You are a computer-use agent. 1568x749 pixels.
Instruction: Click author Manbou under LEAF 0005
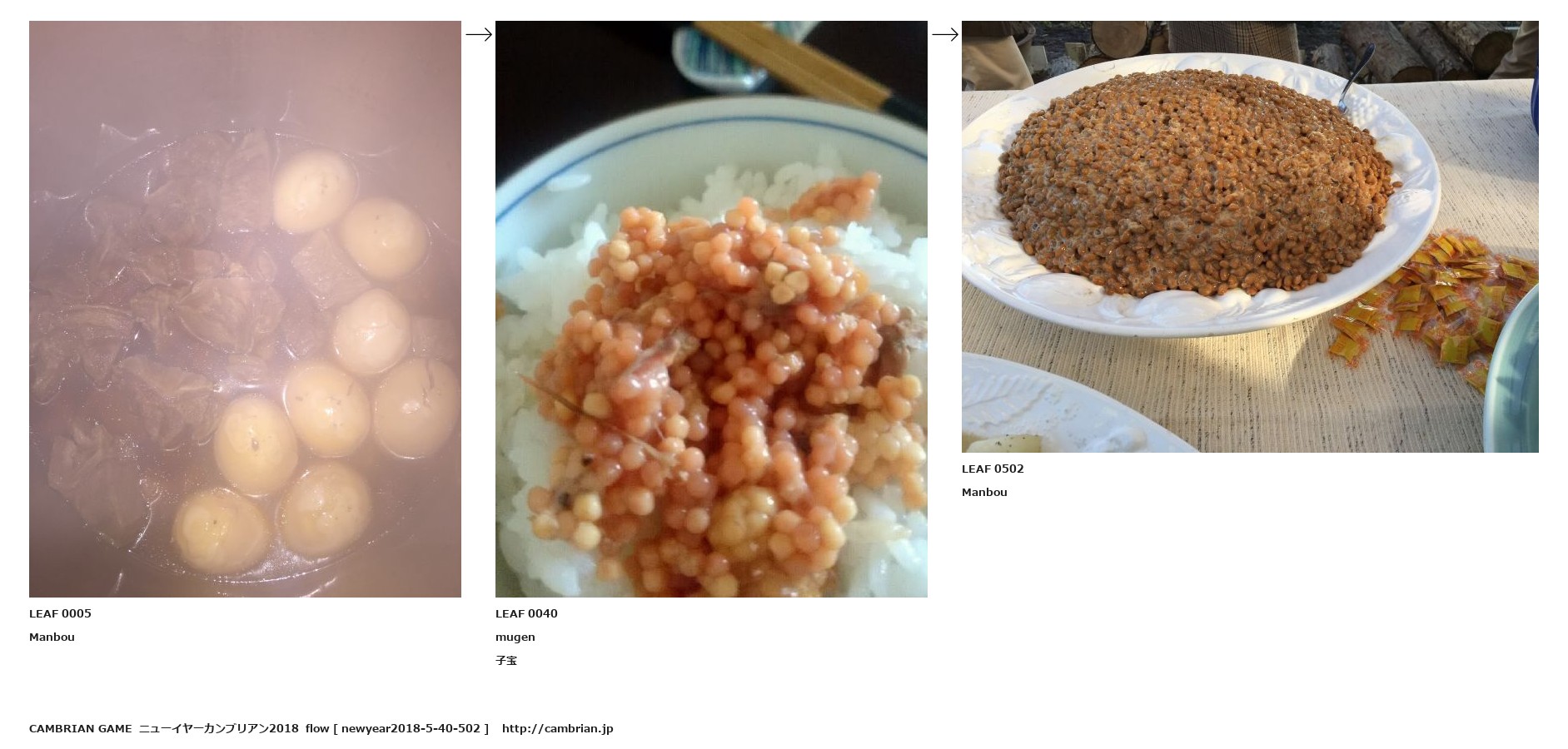click(x=52, y=637)
